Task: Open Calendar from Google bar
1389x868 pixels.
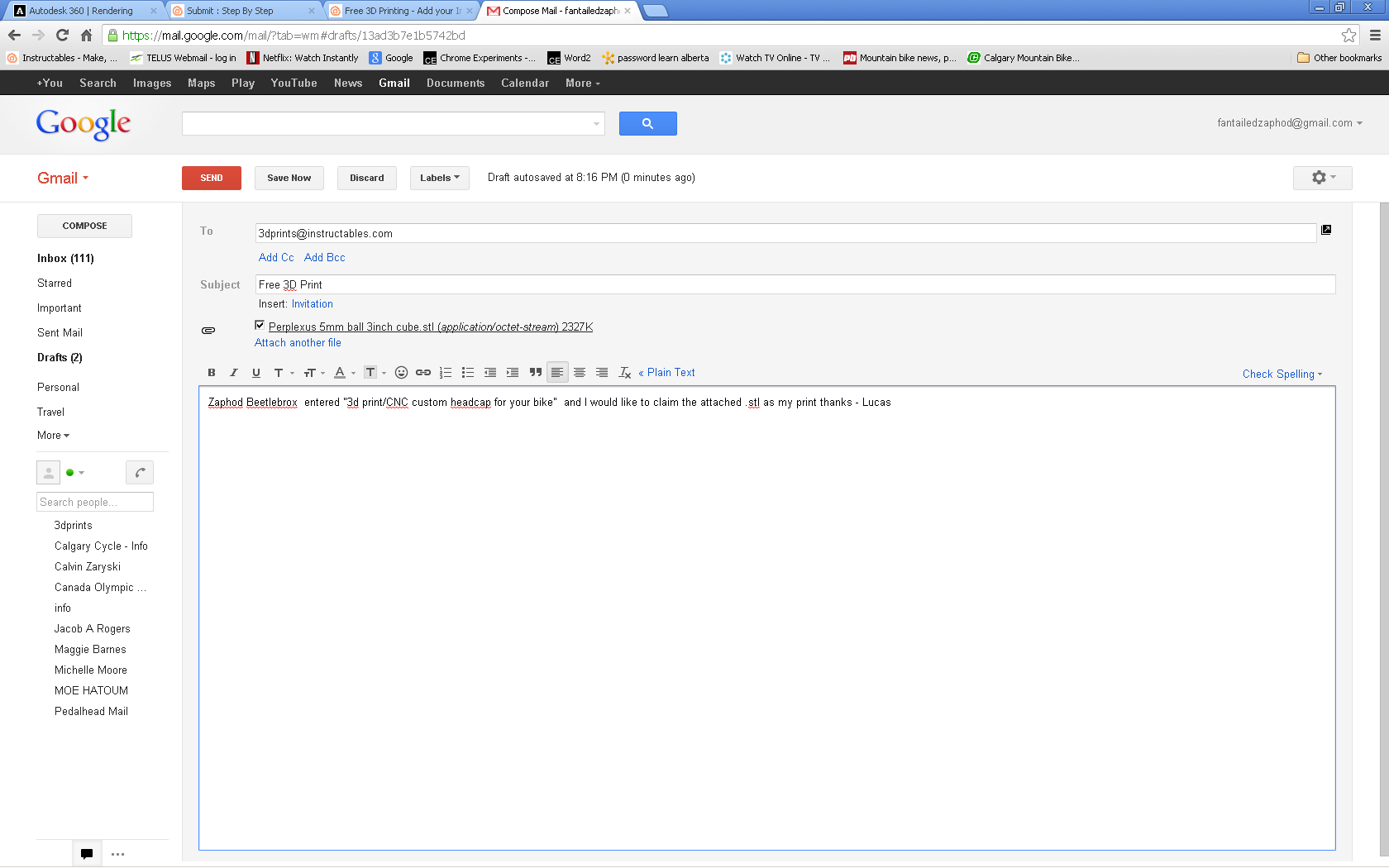Action: (525, 83)
